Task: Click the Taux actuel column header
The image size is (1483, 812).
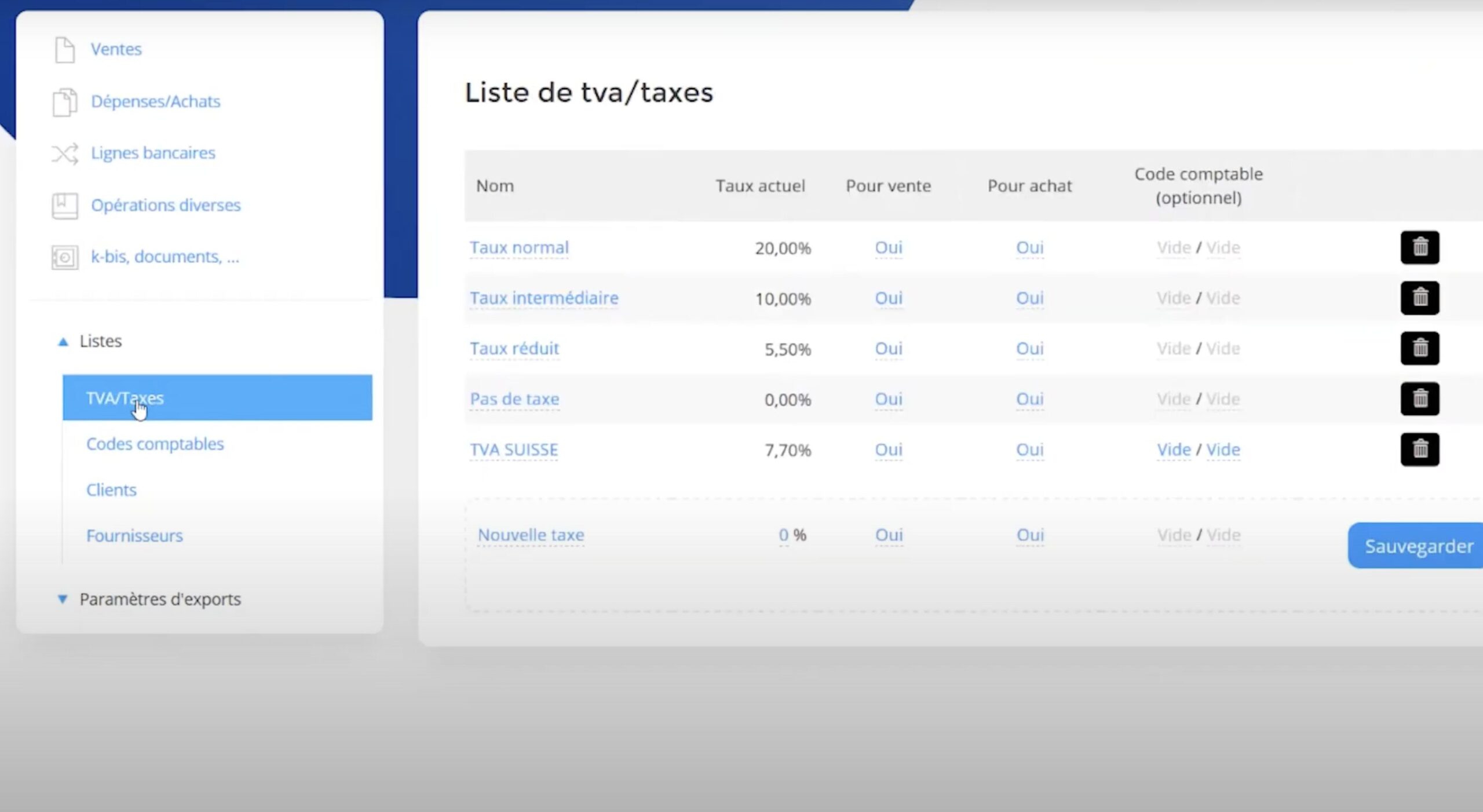Action: (760, 186)
